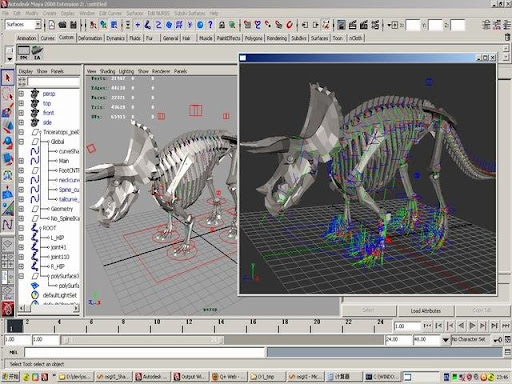Image resolution: width=512 pixels, height=384 pixels.
Task: Open the Polygons shelf tab
Action: tap(253, 38)
